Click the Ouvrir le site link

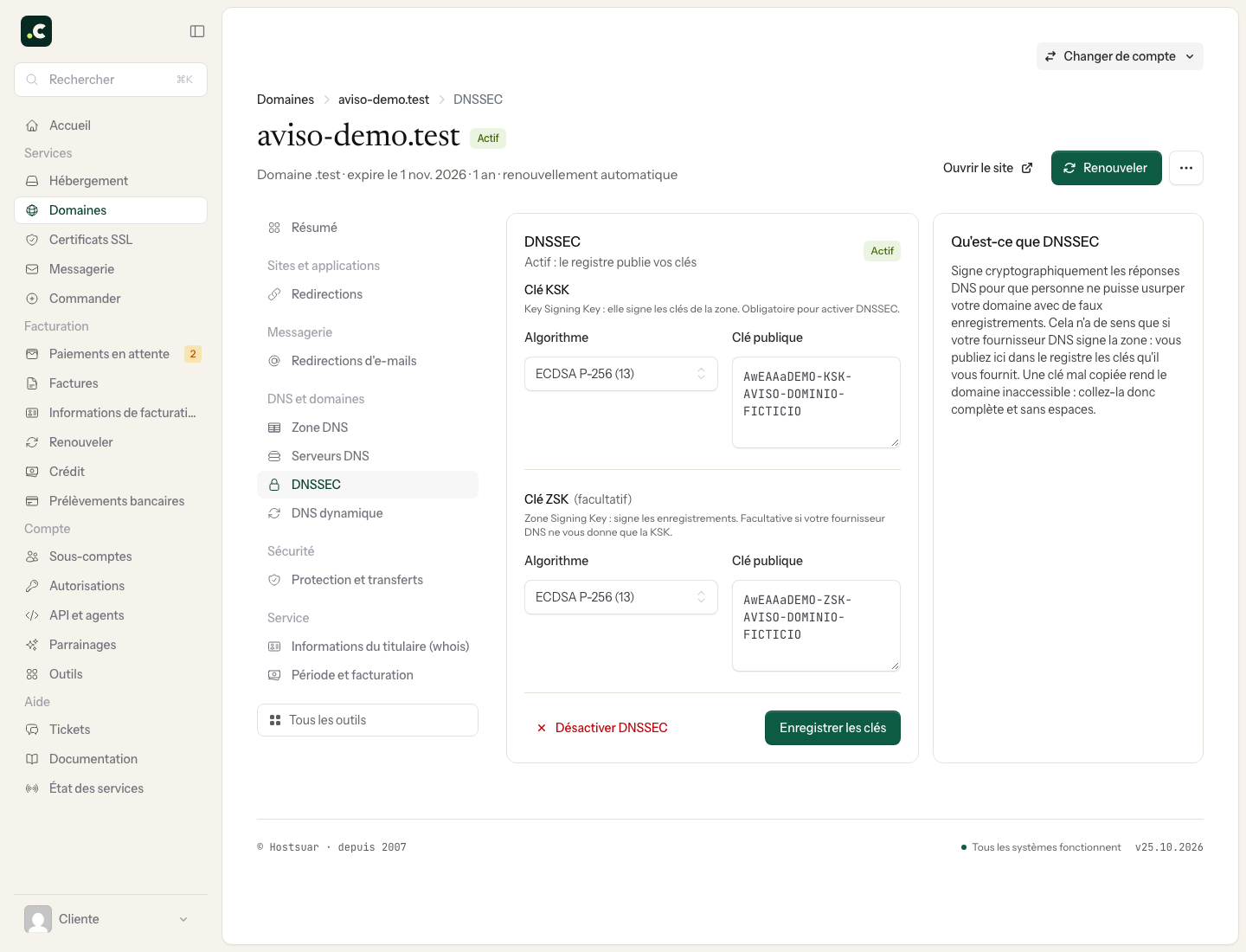[988, 168]
